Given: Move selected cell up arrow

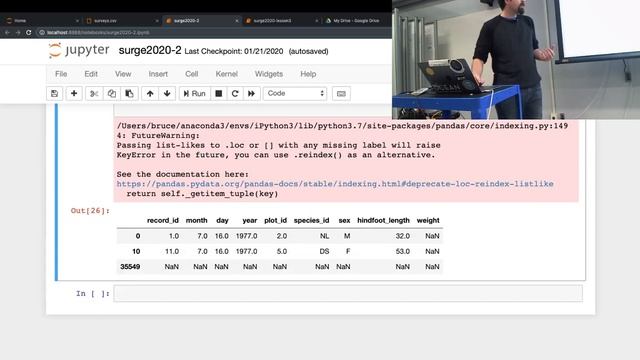Looking at the screenshot, I should [x=150, y=93].
